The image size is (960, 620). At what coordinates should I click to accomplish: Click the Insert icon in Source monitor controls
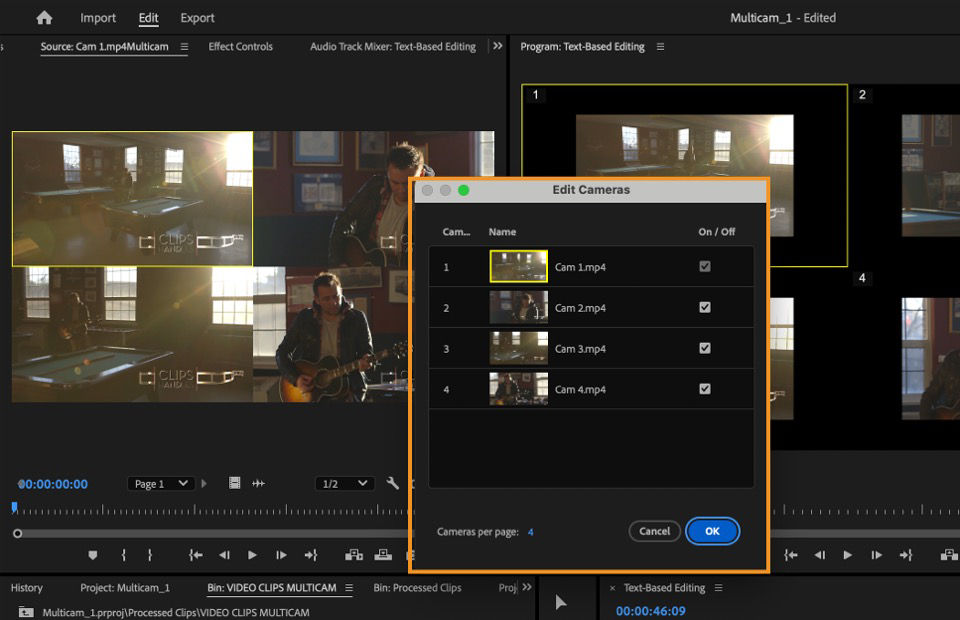tap(353, 554)
